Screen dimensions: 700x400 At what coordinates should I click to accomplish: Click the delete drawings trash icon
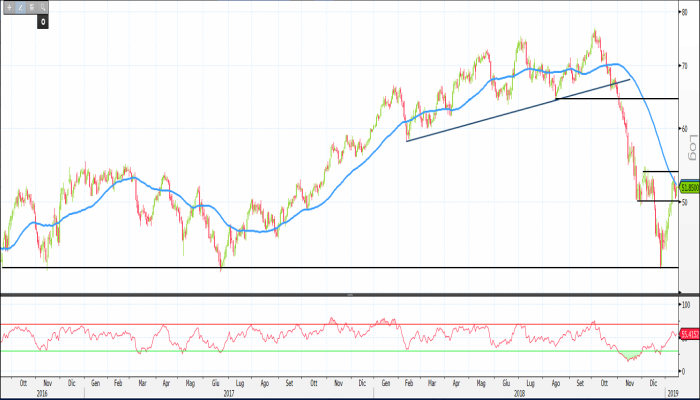pos(31,6)
